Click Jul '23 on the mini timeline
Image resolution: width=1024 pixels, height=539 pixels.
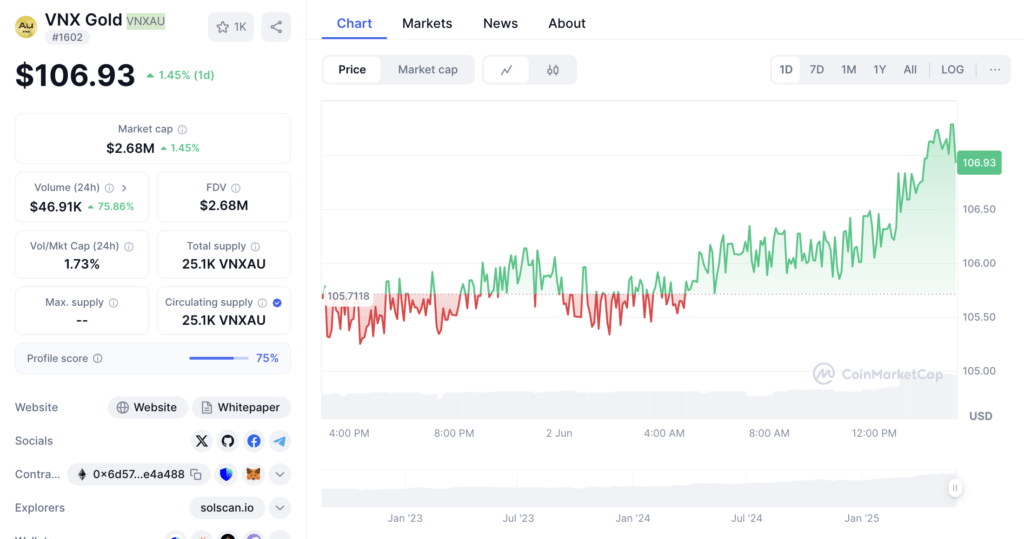tap(518, 518)
